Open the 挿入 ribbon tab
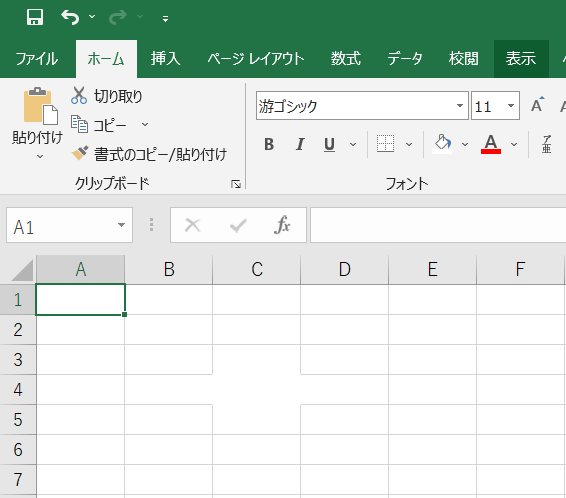 tap(165, 58)
